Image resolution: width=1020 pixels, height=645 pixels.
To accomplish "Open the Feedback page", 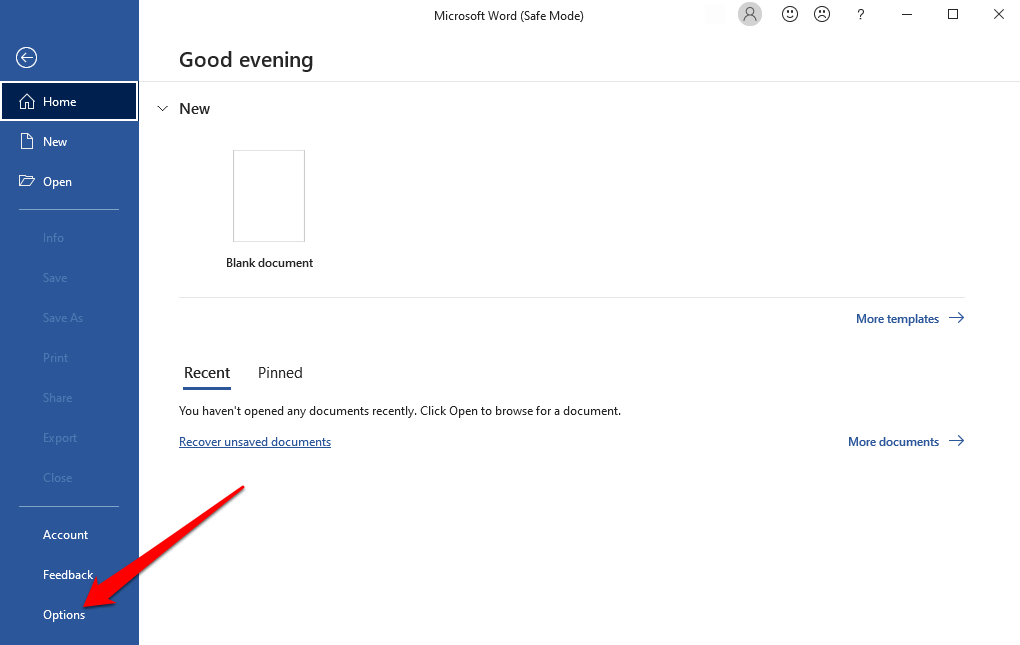I will [68, 575].
